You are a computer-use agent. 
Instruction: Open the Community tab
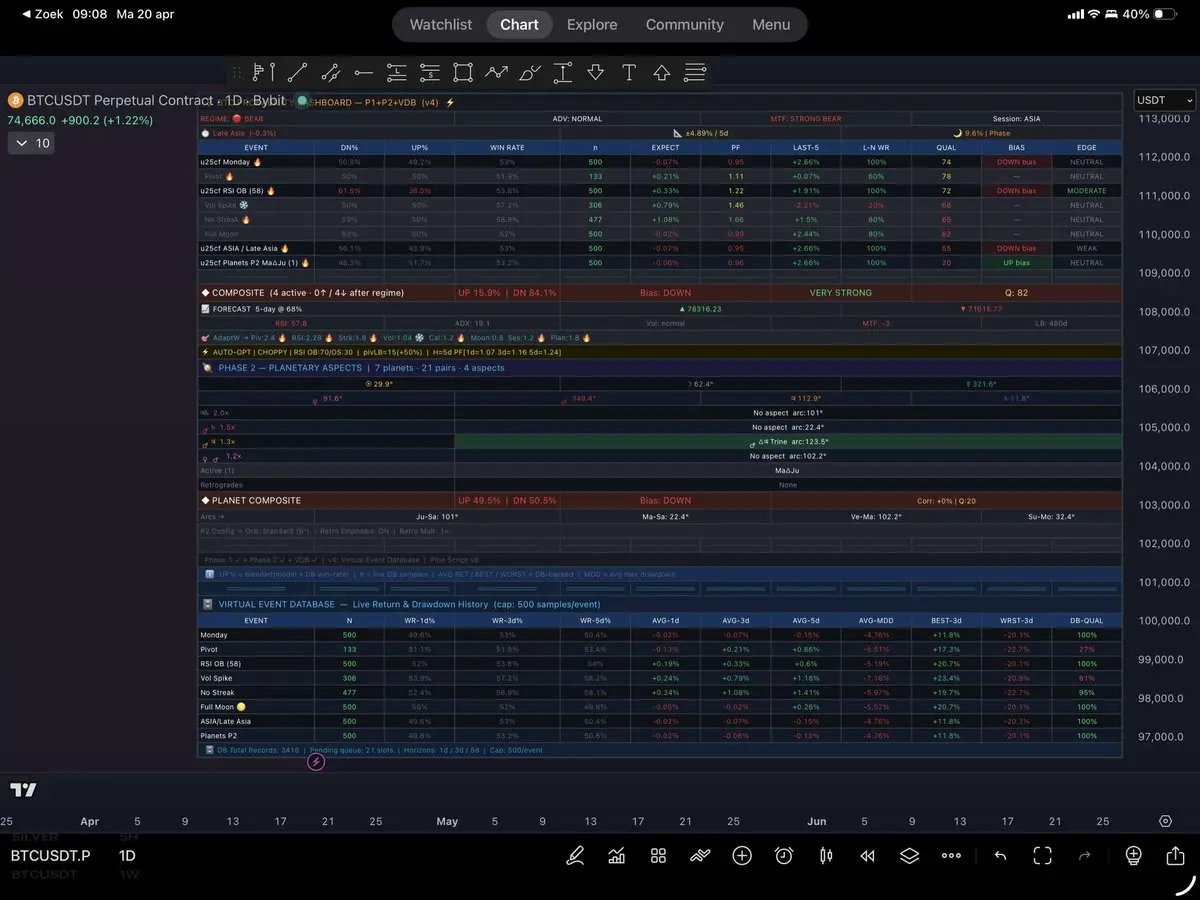pyautogui.click(x=684, y=25)
